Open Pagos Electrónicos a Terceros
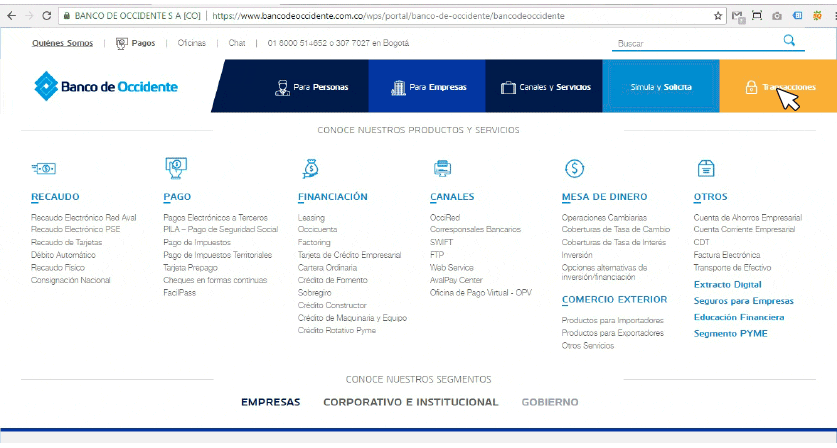 point(216,217)
